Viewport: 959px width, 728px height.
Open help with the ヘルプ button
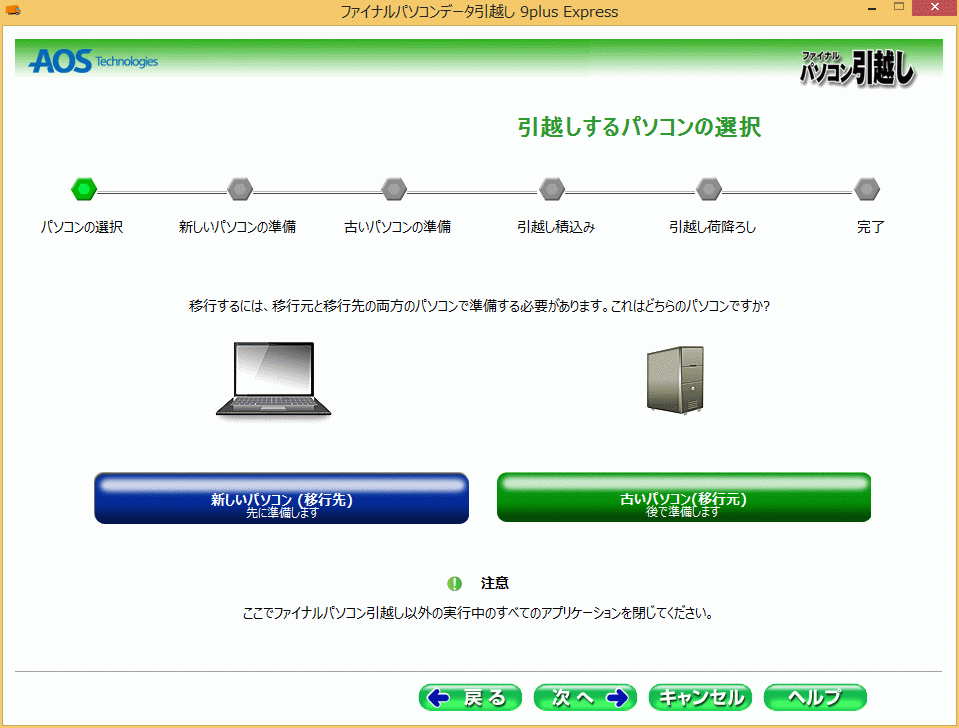(x=814, y=697)
